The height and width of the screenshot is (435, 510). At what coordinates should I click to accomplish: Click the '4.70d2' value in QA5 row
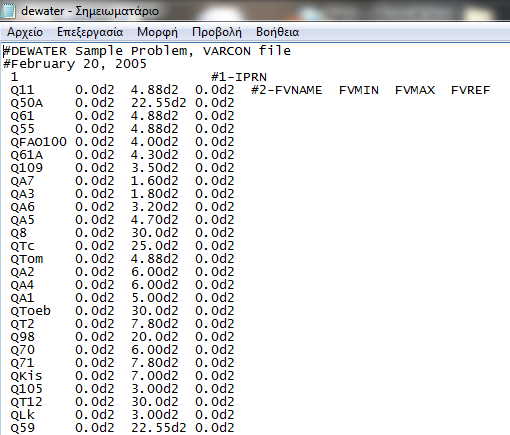pos(155,220)
